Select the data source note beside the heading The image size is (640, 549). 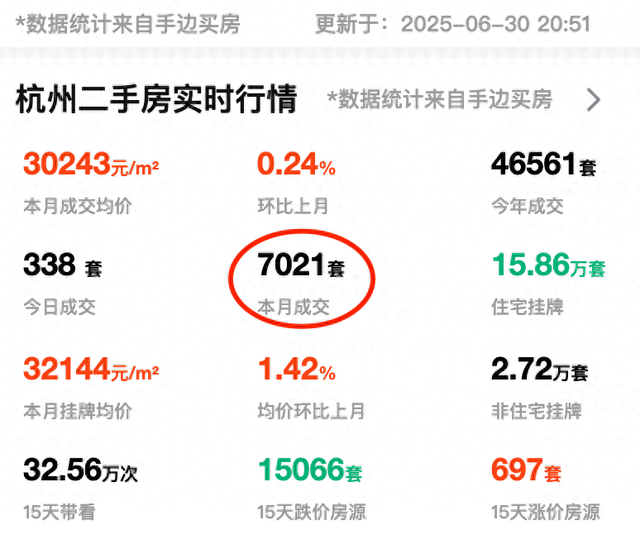[x=440, y=100]
